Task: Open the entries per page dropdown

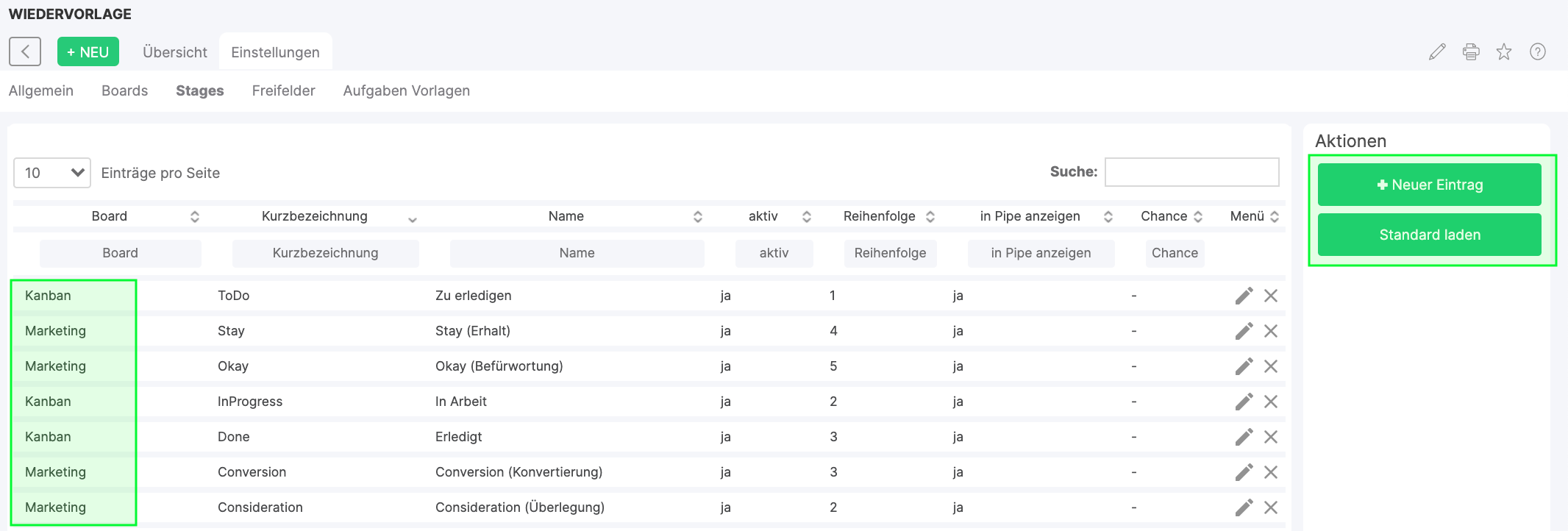Action: [x=52, y=173]
